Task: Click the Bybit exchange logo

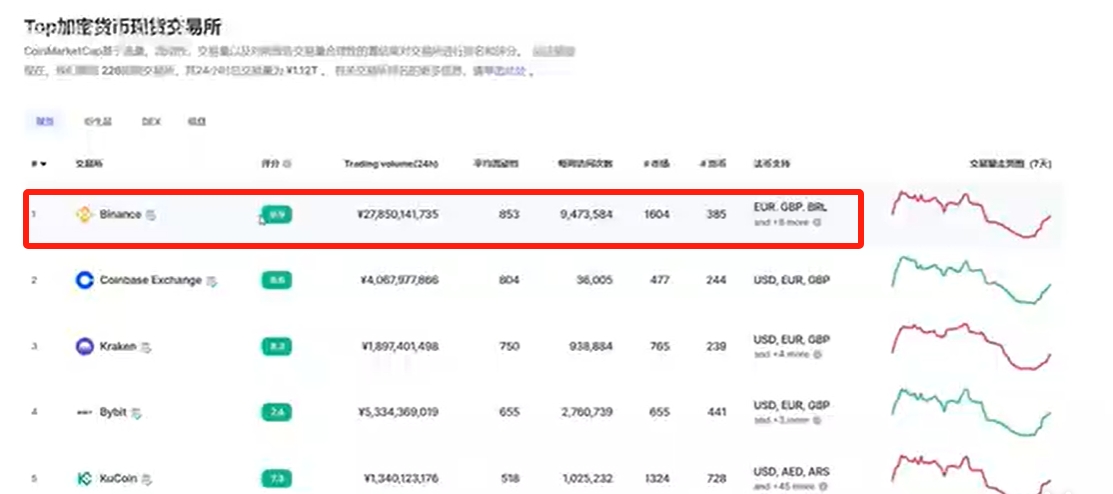Action: coord(84,412)
